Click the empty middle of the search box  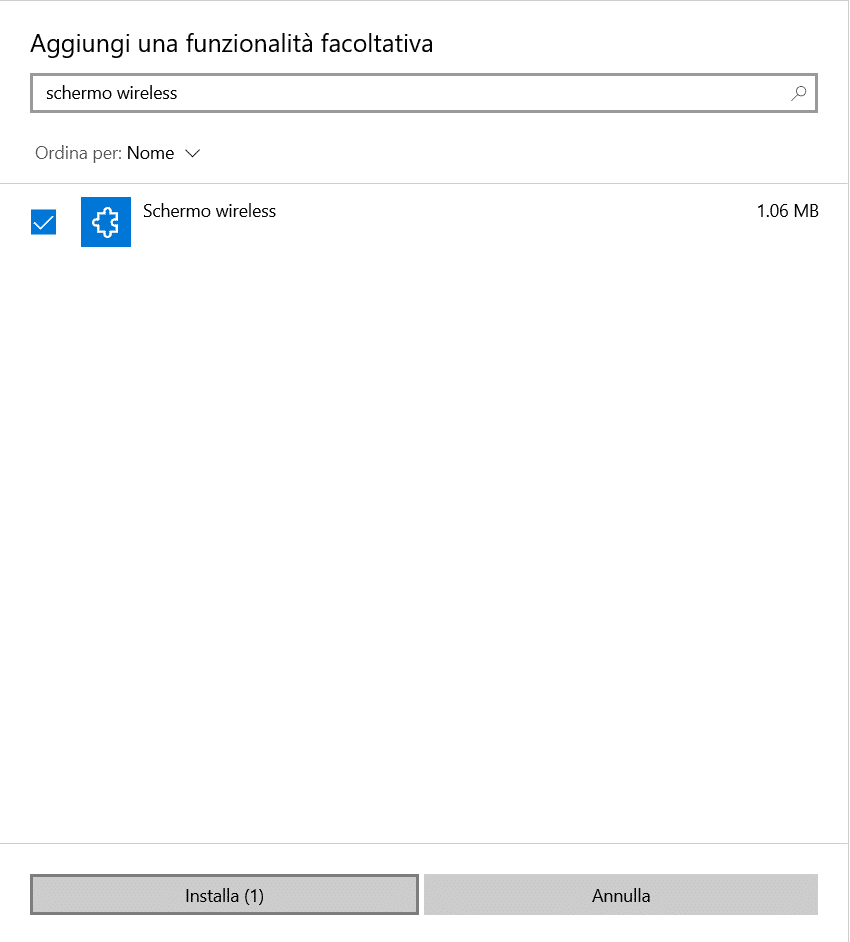[480, 93]
